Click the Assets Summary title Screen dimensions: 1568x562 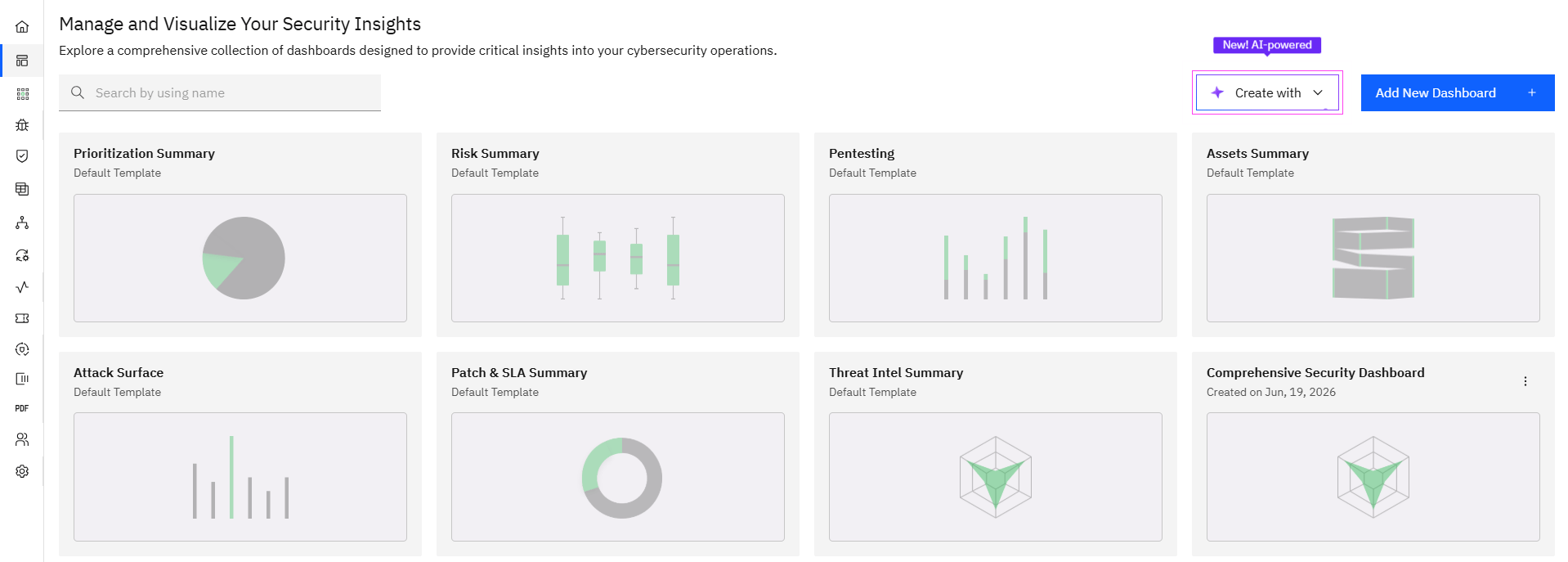click(x=1257, y=153)
